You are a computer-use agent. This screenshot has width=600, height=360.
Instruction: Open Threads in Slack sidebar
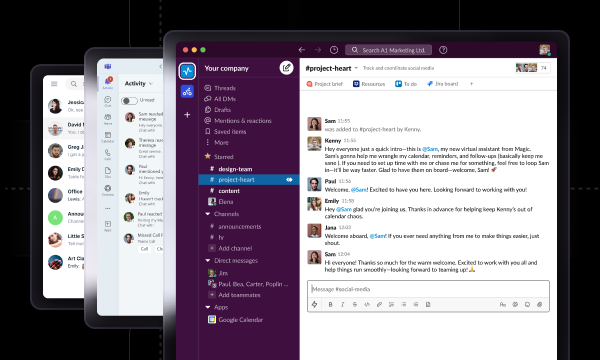coord(220,88)
